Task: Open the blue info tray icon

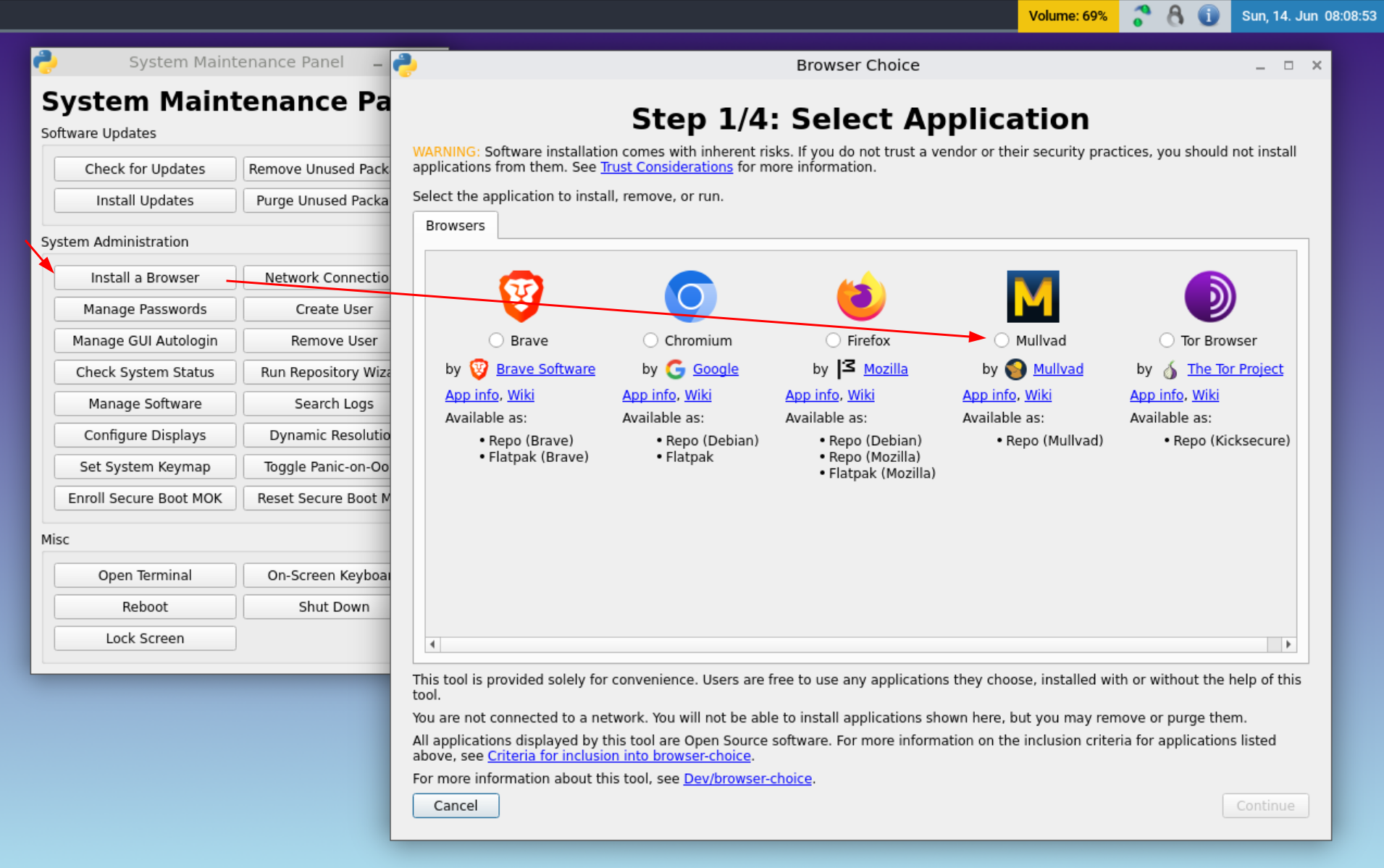Action: pos(1208,15)
